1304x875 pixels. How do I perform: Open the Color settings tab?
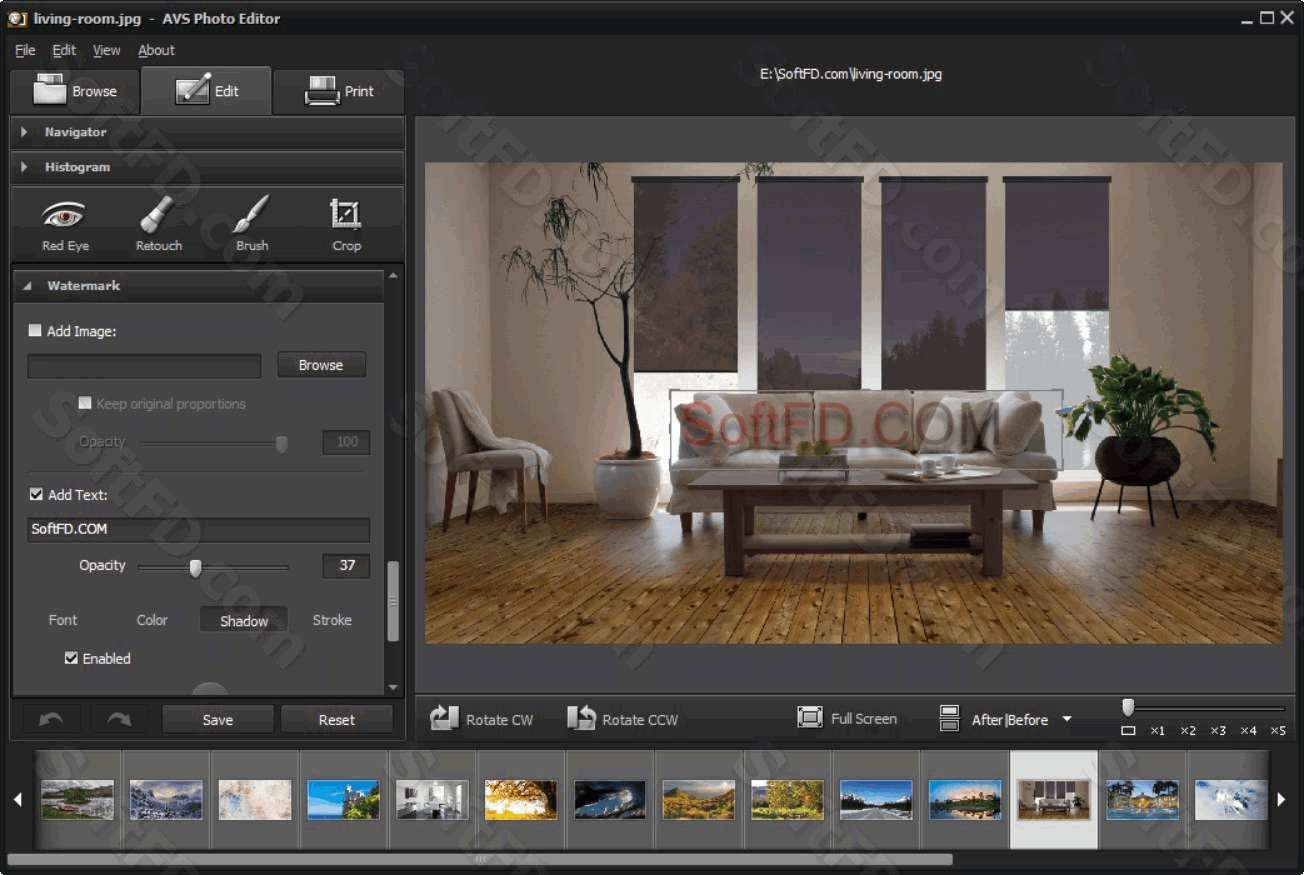pyautogui.click(x=152, y=620)
